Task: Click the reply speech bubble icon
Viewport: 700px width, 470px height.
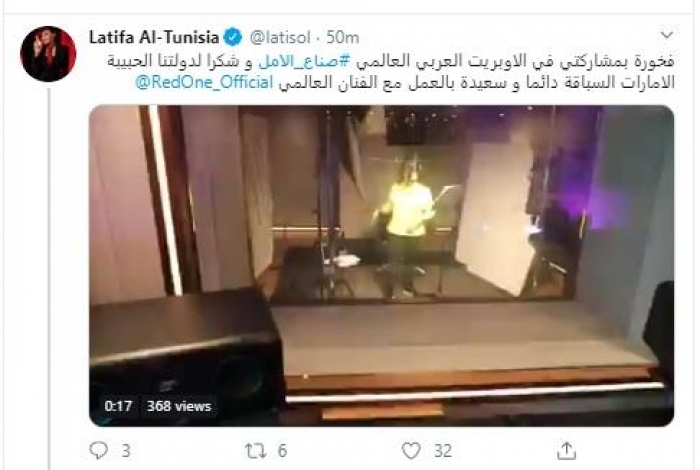Action: pyautogui.click(x=98, y=450)
